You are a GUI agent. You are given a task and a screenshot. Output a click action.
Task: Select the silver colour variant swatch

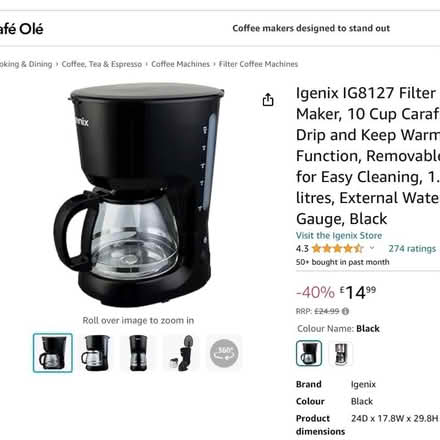tap(341, 353)
